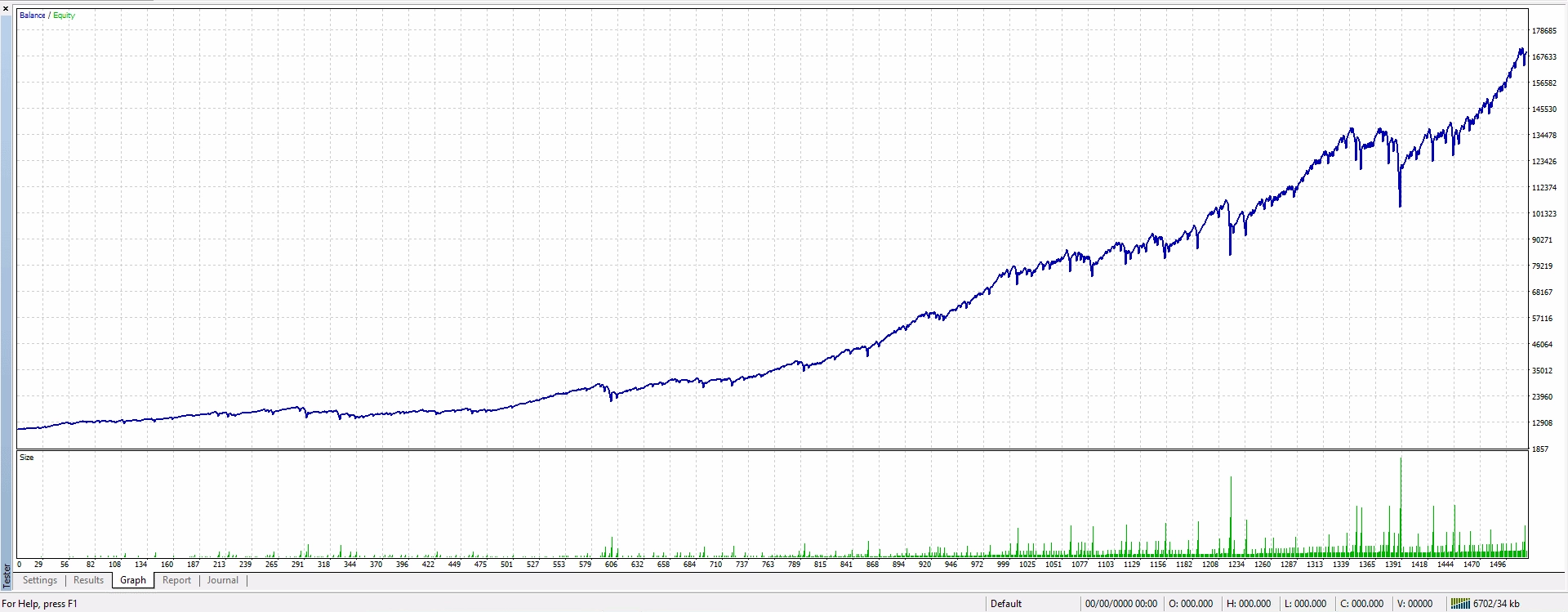Click the 1234 mark on the trade axis
The height and width of the screenshot is (612, 1568).
pyautogui.click(x=1236, y=565)
